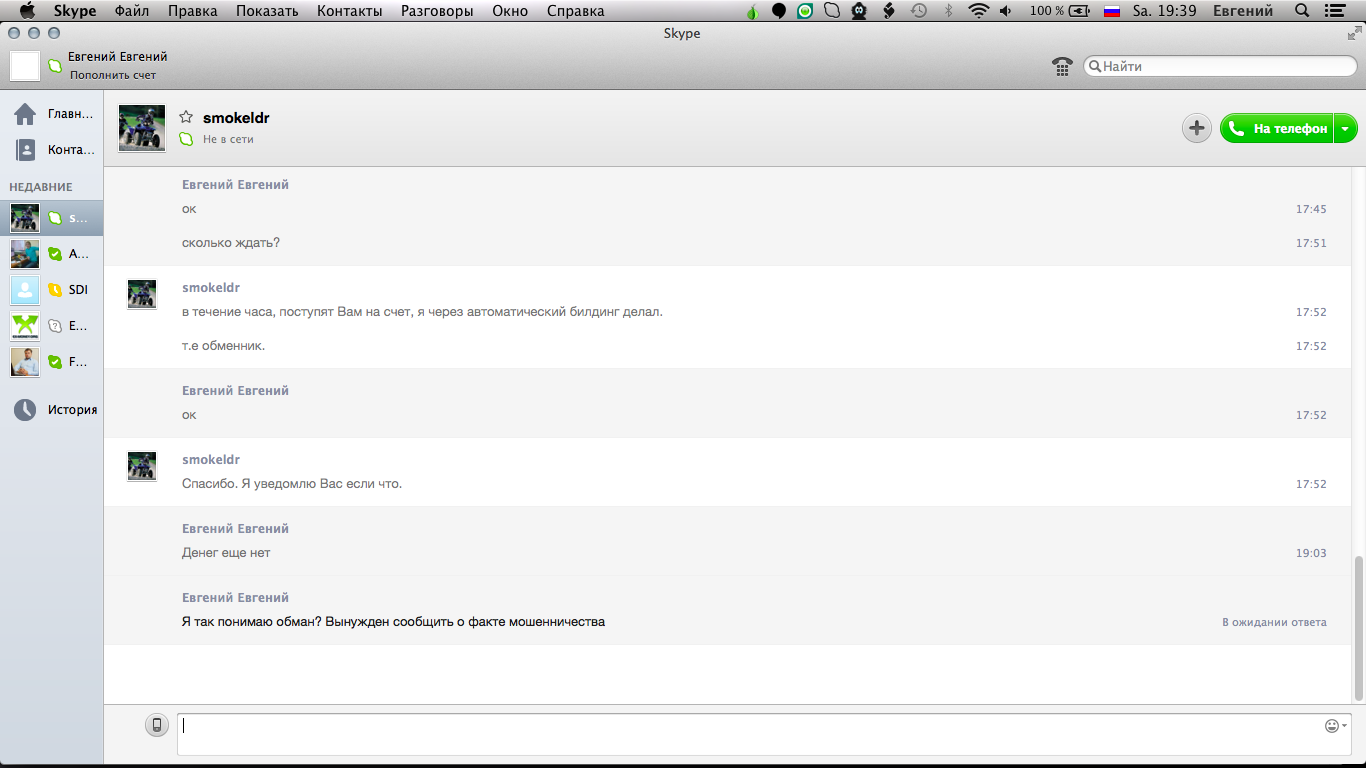Click the Home icon in sidebar
Viewport: 1366px width, 768px height.
[x=25, y=114]
